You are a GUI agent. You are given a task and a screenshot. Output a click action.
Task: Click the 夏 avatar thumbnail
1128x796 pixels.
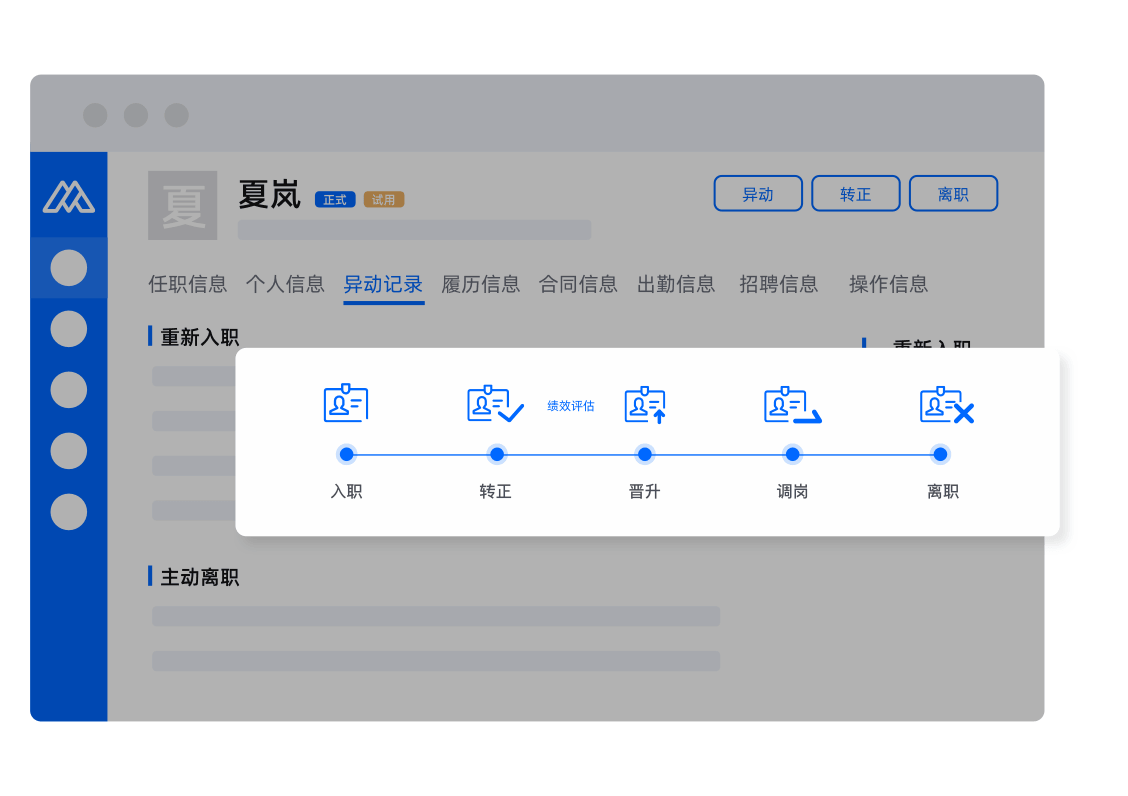[x=183, y=206]
